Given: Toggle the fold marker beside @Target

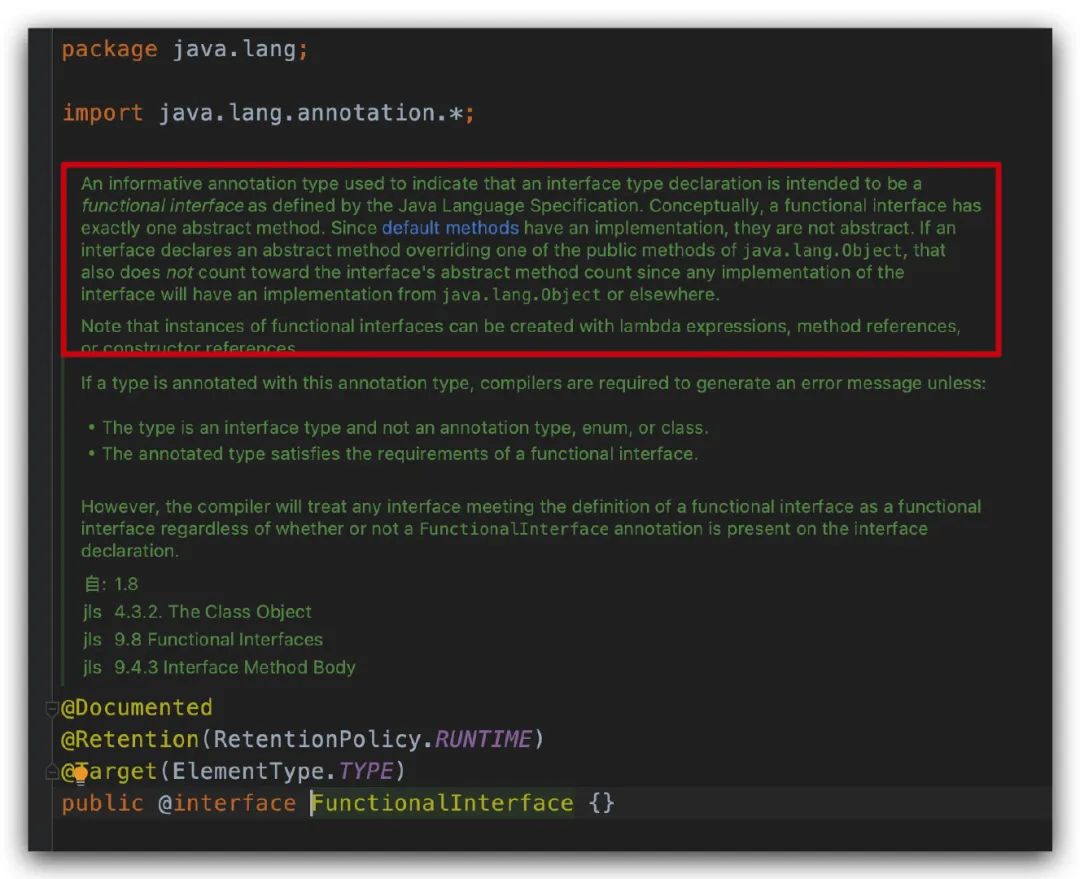Looking at the screenshot, I should [51, 772].
